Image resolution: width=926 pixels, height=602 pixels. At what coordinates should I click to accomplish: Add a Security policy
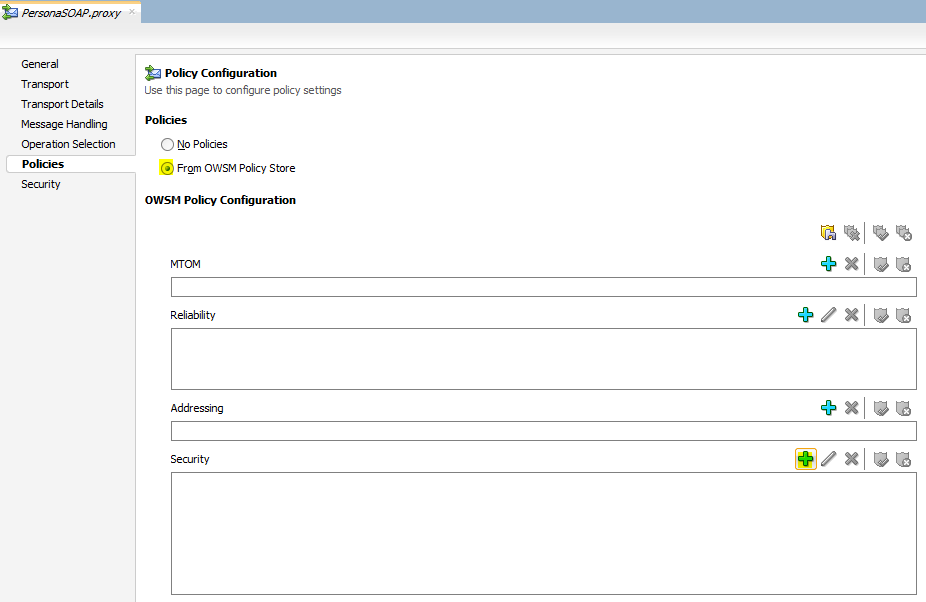(806, 458)
